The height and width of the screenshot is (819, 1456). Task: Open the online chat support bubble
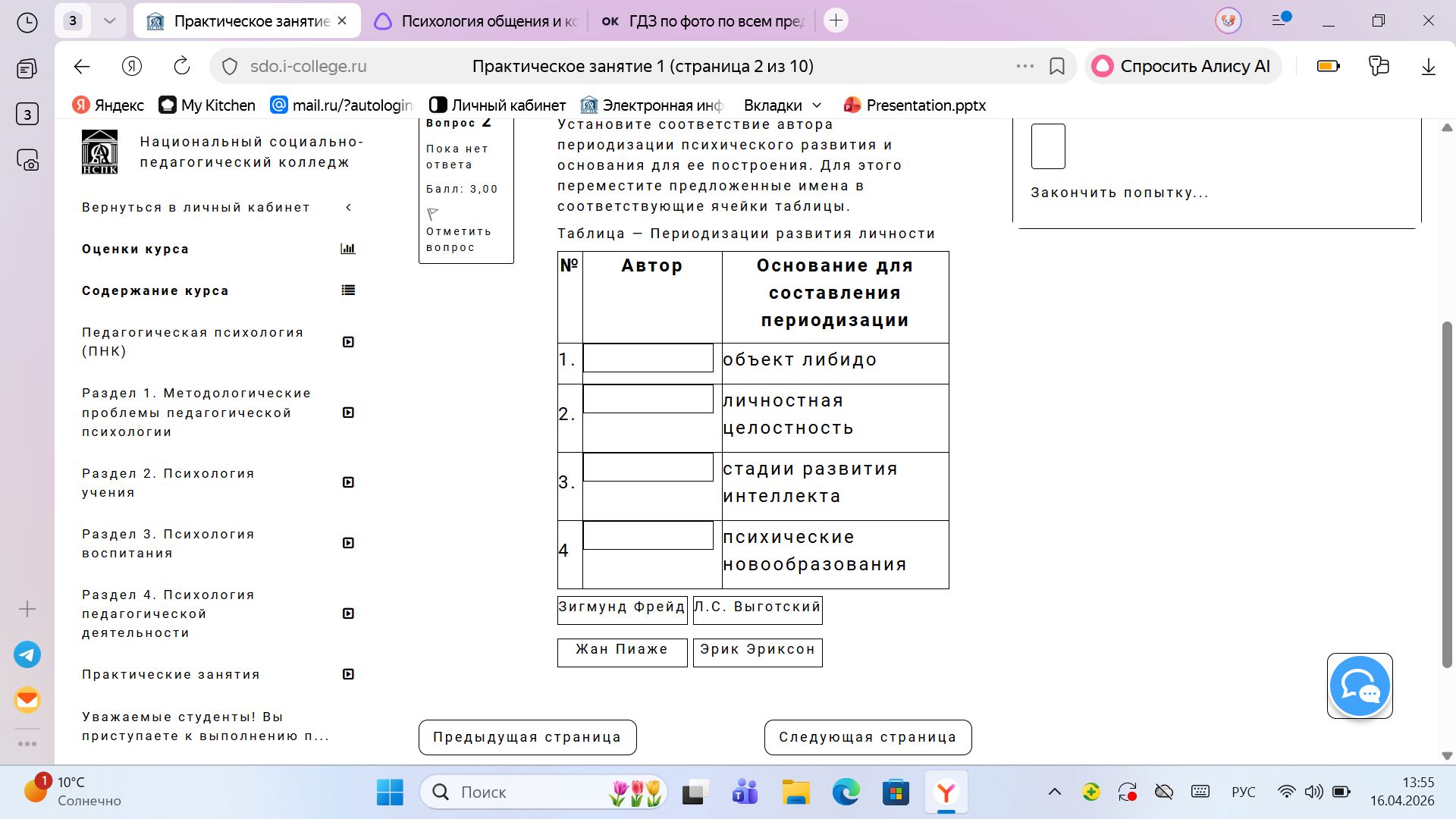point(1360,686)
